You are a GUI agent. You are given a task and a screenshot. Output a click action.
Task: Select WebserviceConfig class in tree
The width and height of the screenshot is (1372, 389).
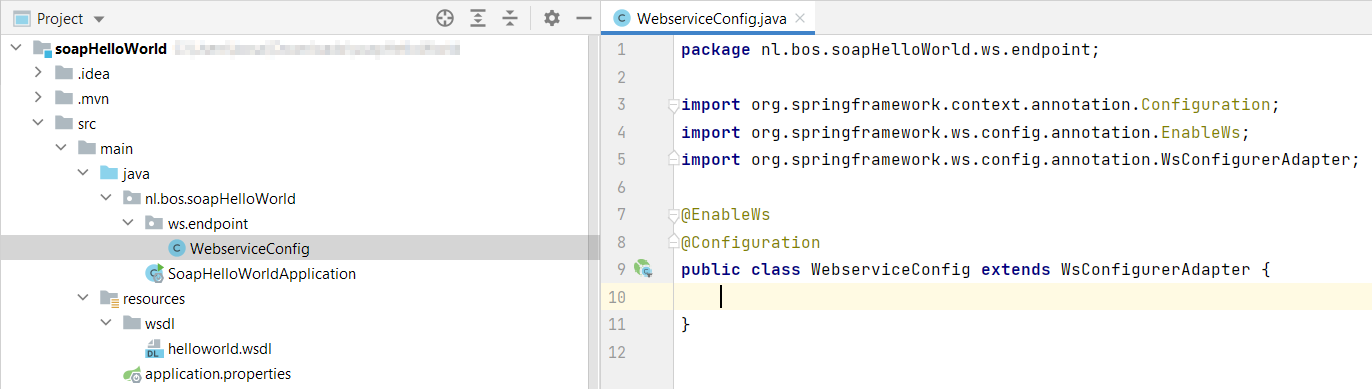[x=300, y=248]
